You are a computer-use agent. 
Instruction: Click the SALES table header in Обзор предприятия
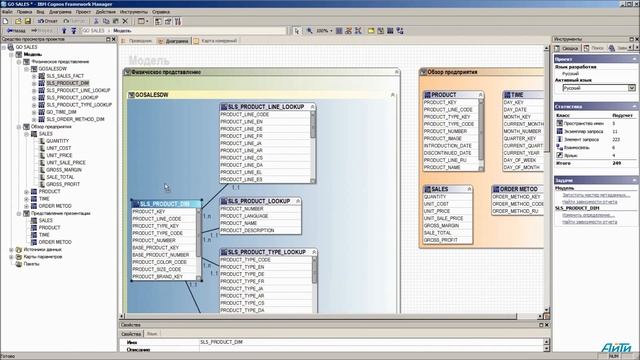(448, 189)
